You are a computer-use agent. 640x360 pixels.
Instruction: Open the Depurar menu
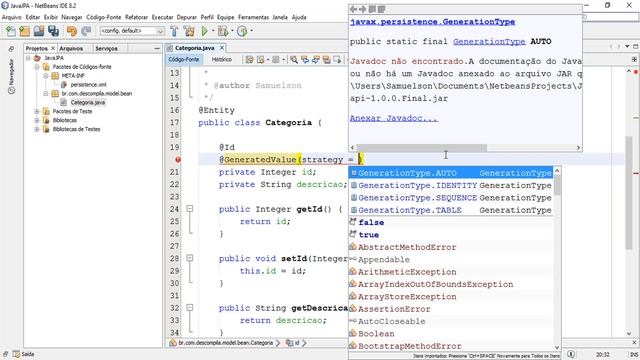coord(187,17)
